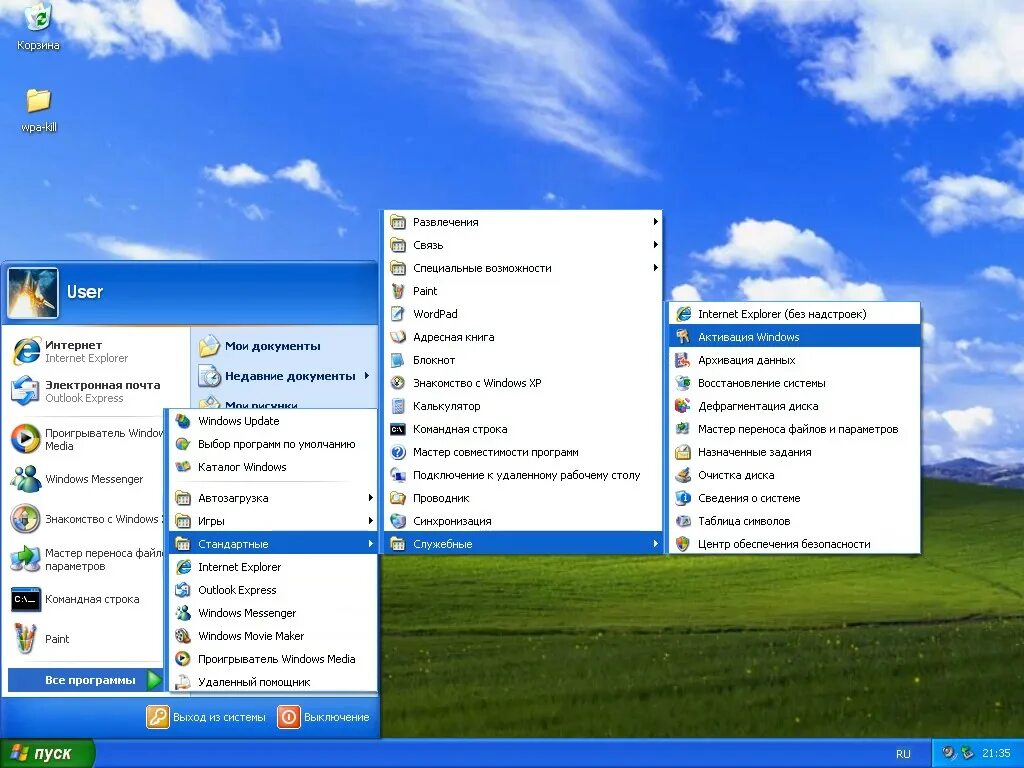The image size is (1024, 768).
Task: Click the RU language indicator on the taskbar
Action: (x=903, y=753)
